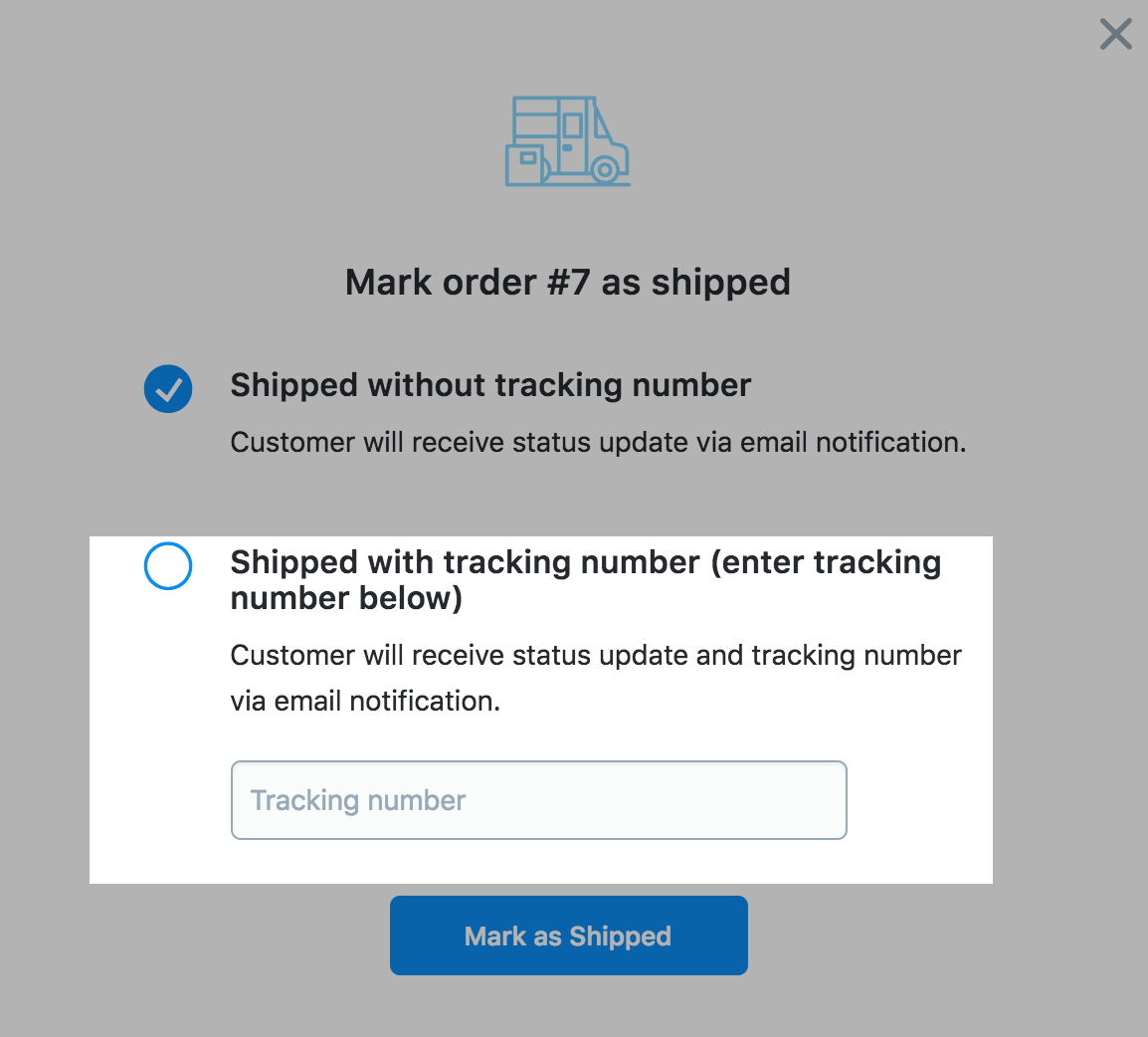
Task: Select the checked blue radio circle
Action: point(168,388)
